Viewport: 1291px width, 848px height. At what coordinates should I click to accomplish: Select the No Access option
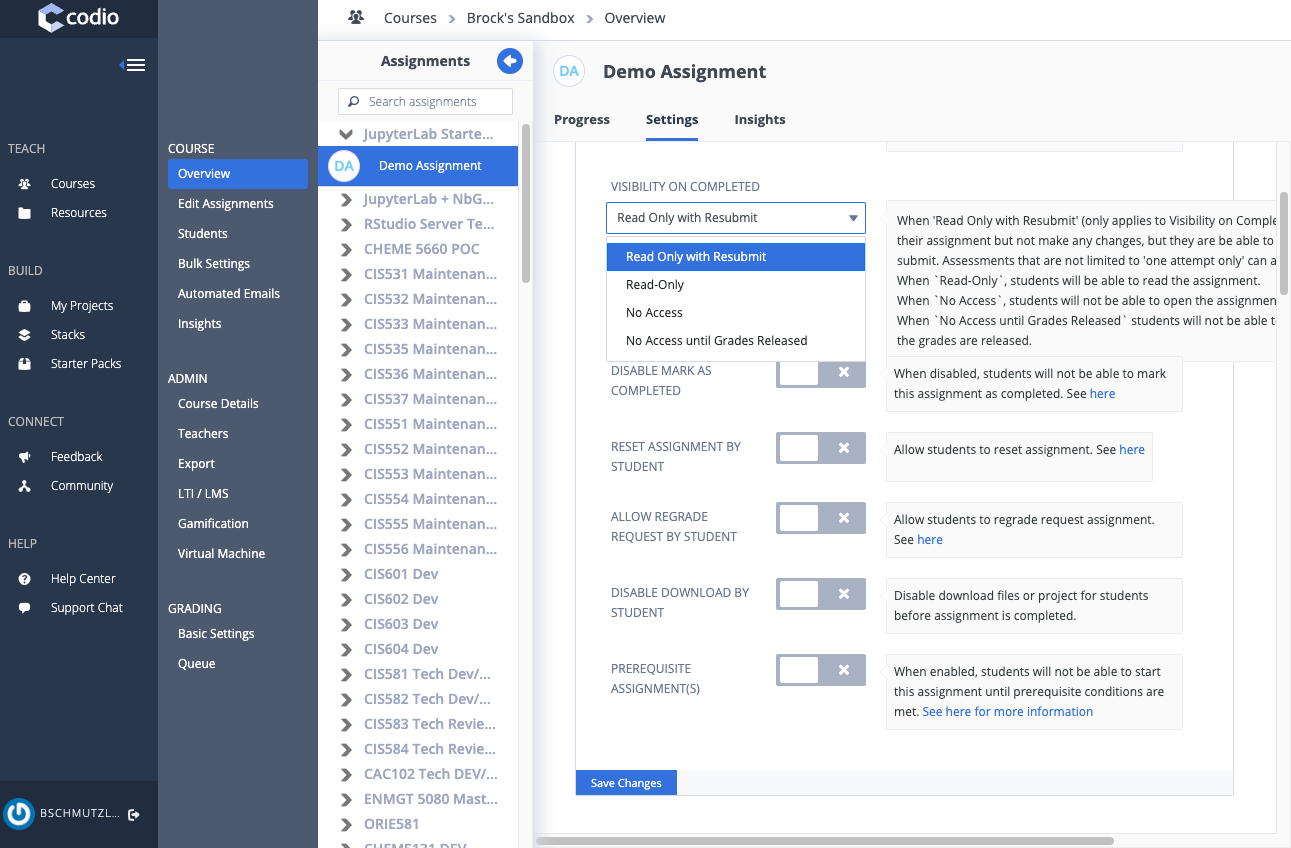pyautogui.click(x=736, y=313)
